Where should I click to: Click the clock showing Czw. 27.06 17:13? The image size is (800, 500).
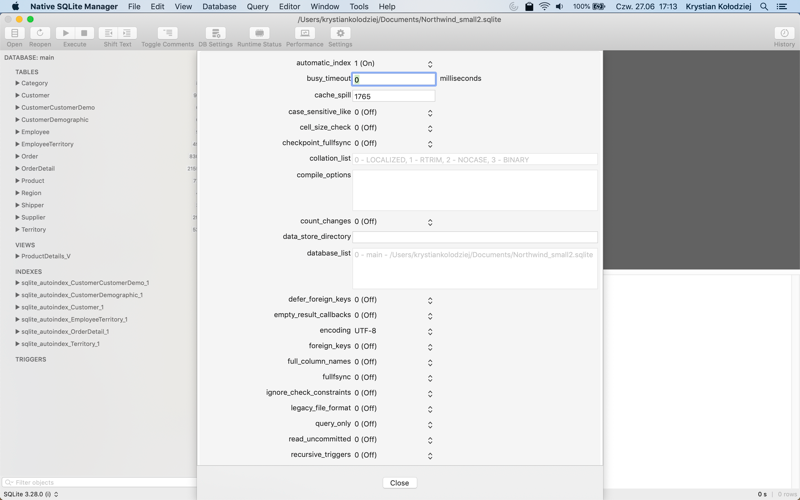(646, 6)
